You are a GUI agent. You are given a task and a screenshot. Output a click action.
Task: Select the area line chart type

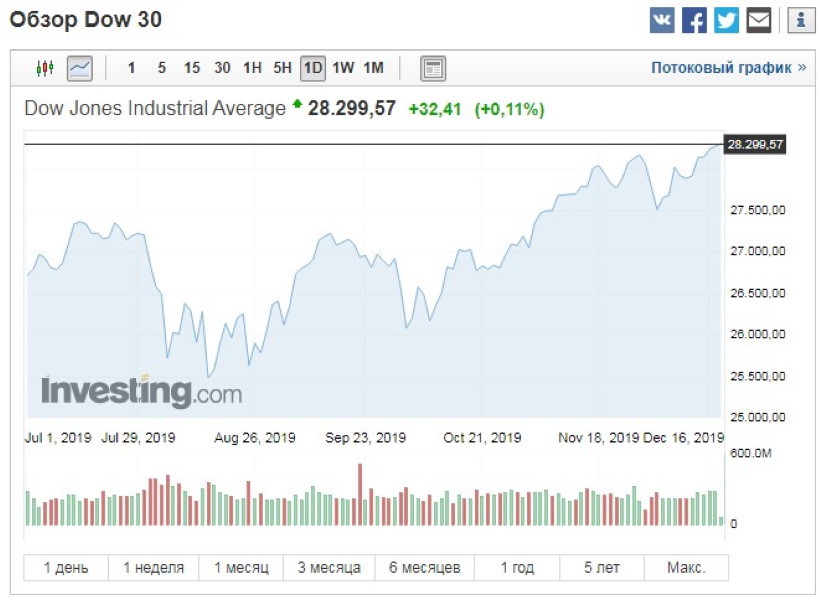[x=80, y=68]
